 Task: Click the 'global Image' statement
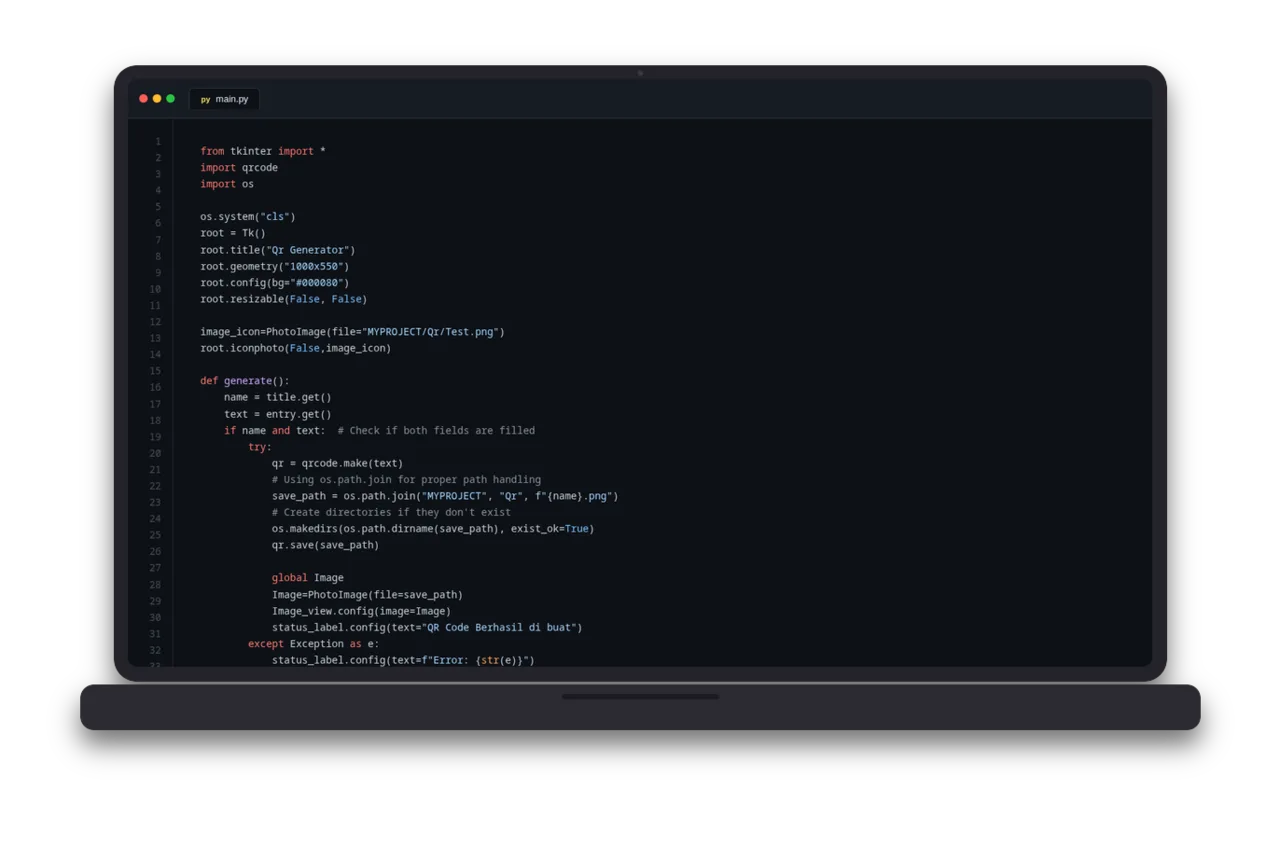pyautogui.click(x=308, y=578)
